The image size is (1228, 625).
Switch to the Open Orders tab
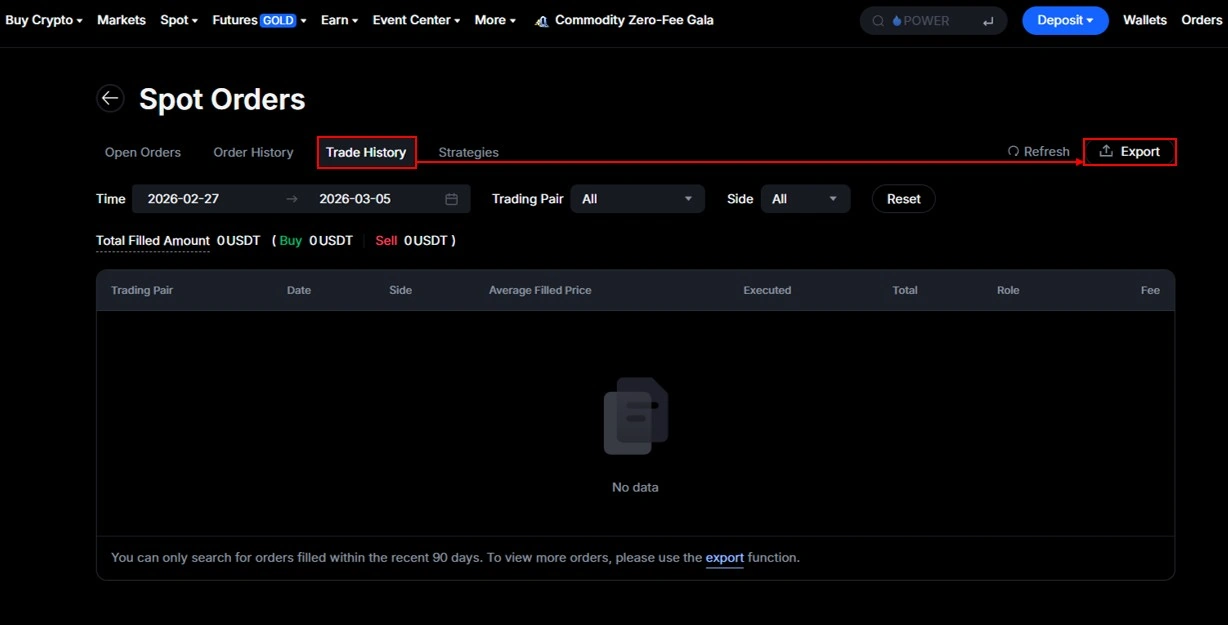point(143,152)
